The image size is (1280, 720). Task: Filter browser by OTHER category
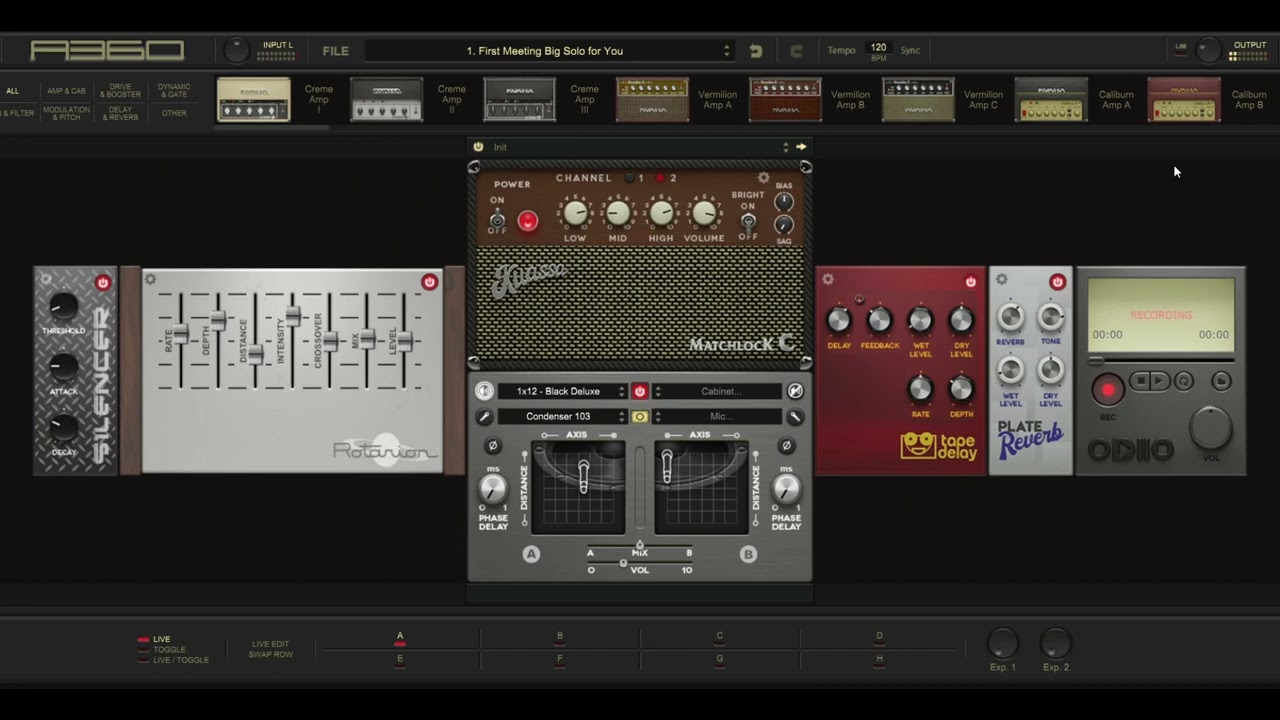pos(174,113)
